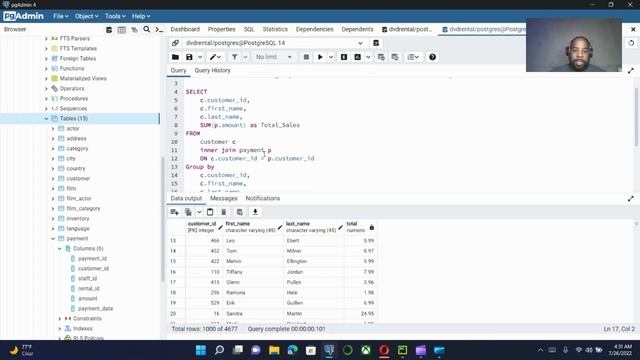
Task: Paste rows in data output
Action: pyautogui.click(x=210, y=212)
